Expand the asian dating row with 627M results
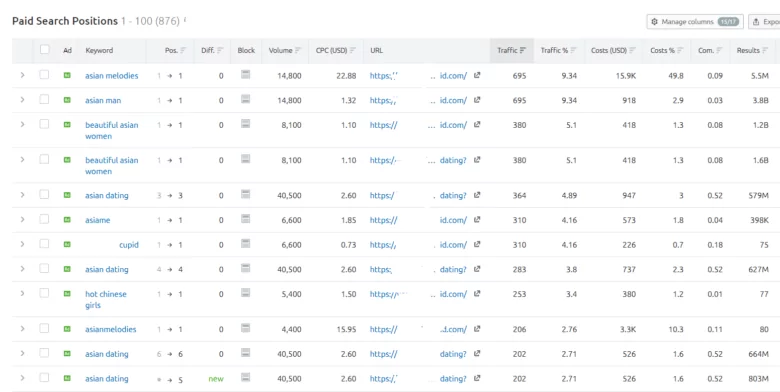780x392 pixels. 22,269
